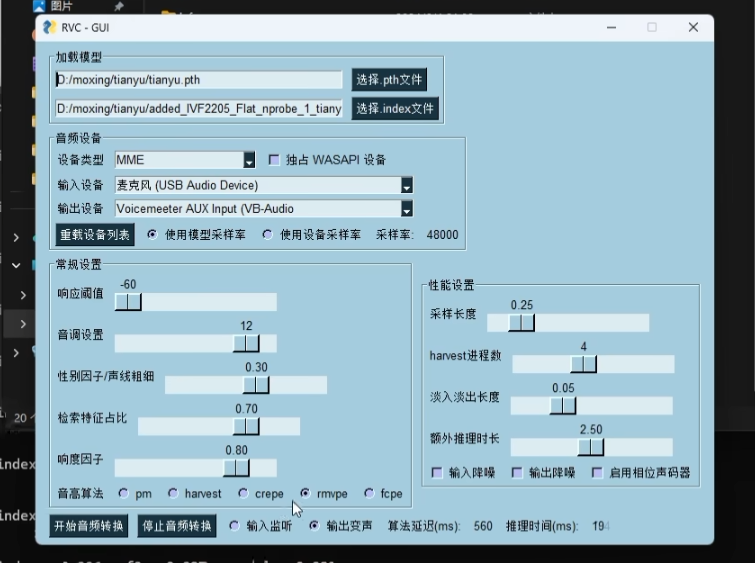755x563 pixels.
Task: Select 使用模型采样率 radio option
Action: click(x=152, y=235)
